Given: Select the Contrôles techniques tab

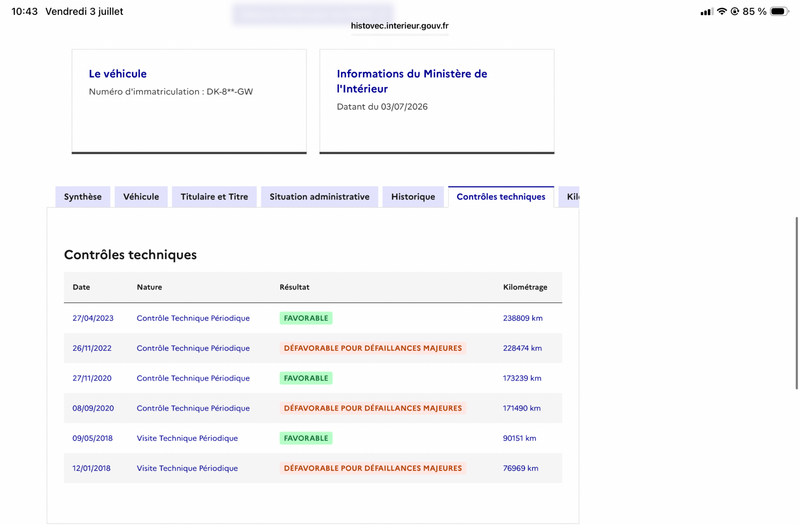Looking at the screenshot, I should pos(501,197).
